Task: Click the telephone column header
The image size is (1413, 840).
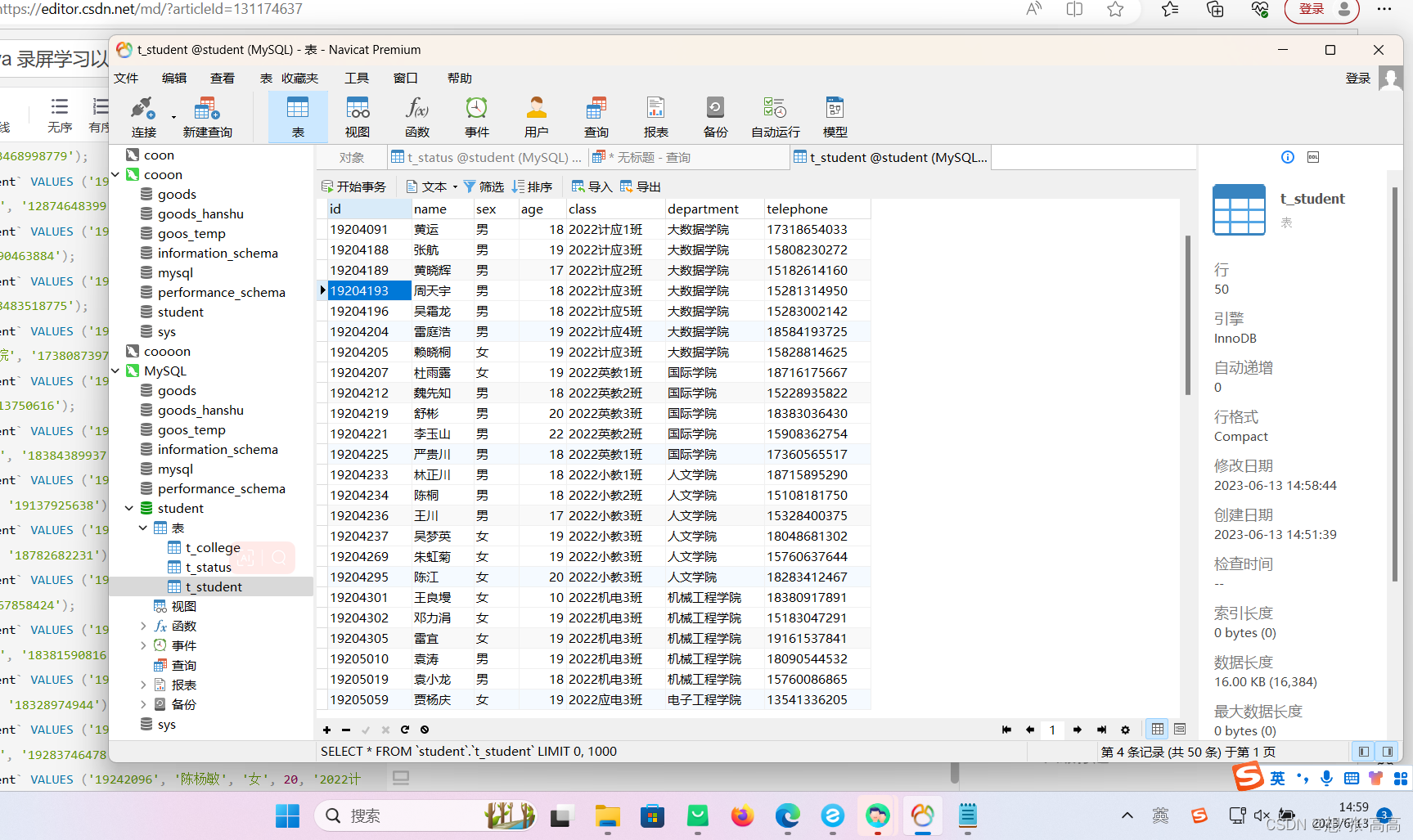Action: [817, 209]
